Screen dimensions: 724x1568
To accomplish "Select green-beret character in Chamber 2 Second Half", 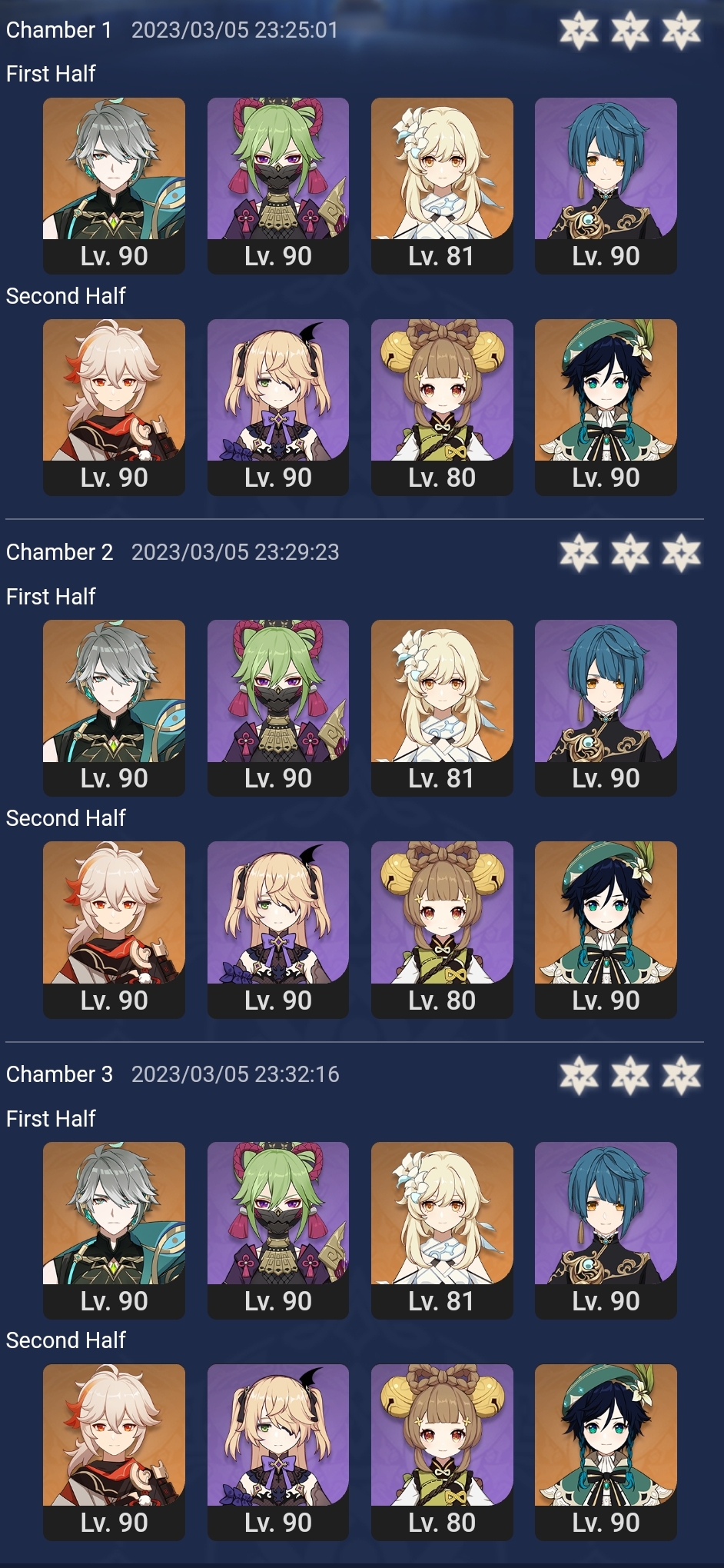I will (606, 930).
